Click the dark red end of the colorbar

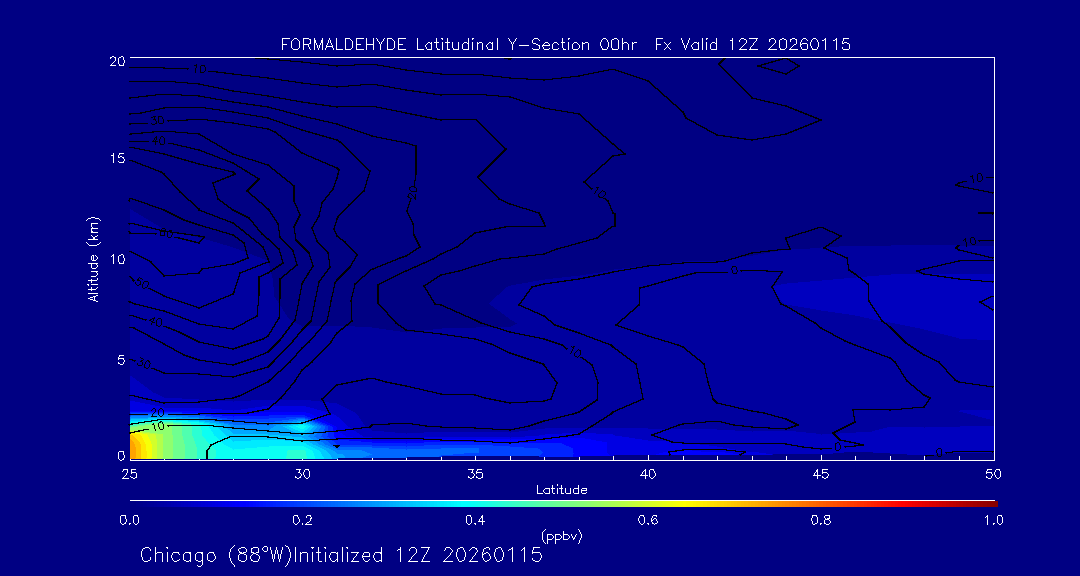[990, 502]
